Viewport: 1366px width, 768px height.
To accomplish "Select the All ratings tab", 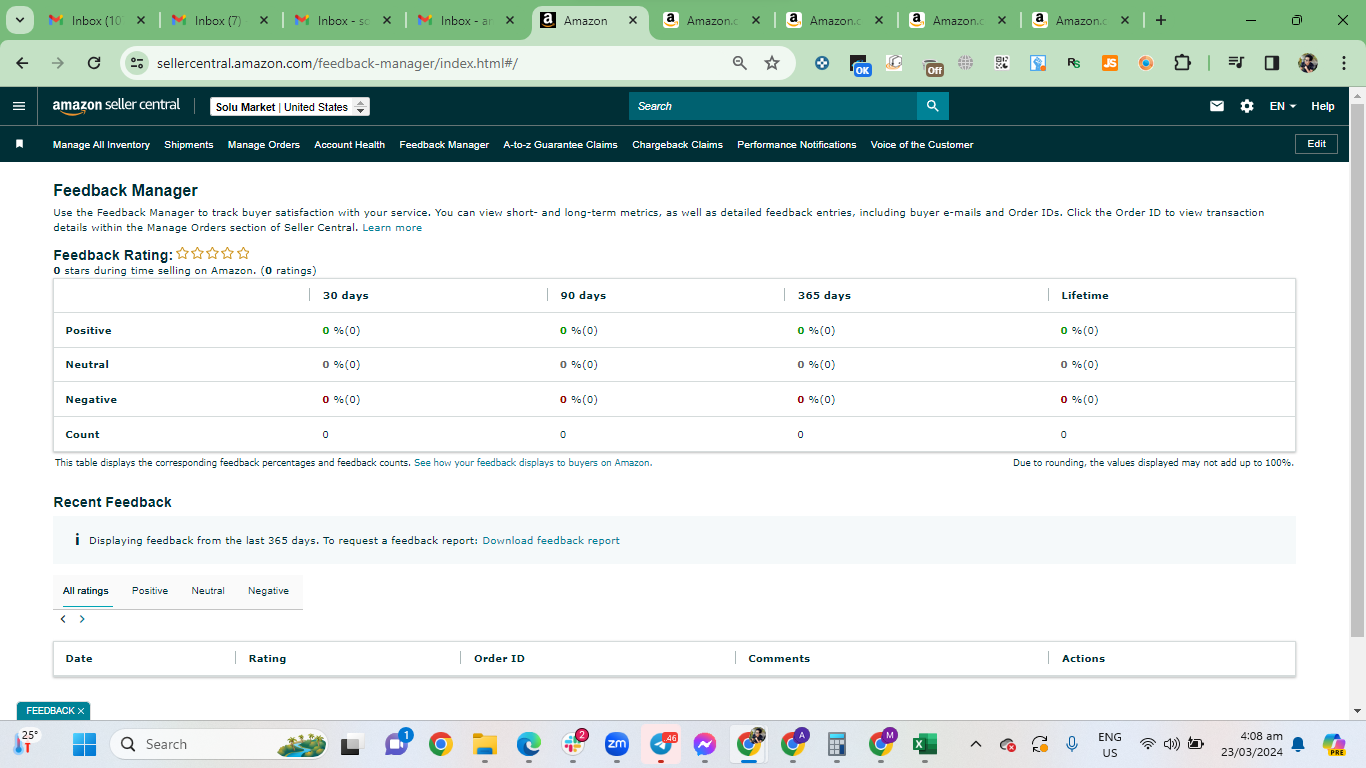I will click(86, 591).
